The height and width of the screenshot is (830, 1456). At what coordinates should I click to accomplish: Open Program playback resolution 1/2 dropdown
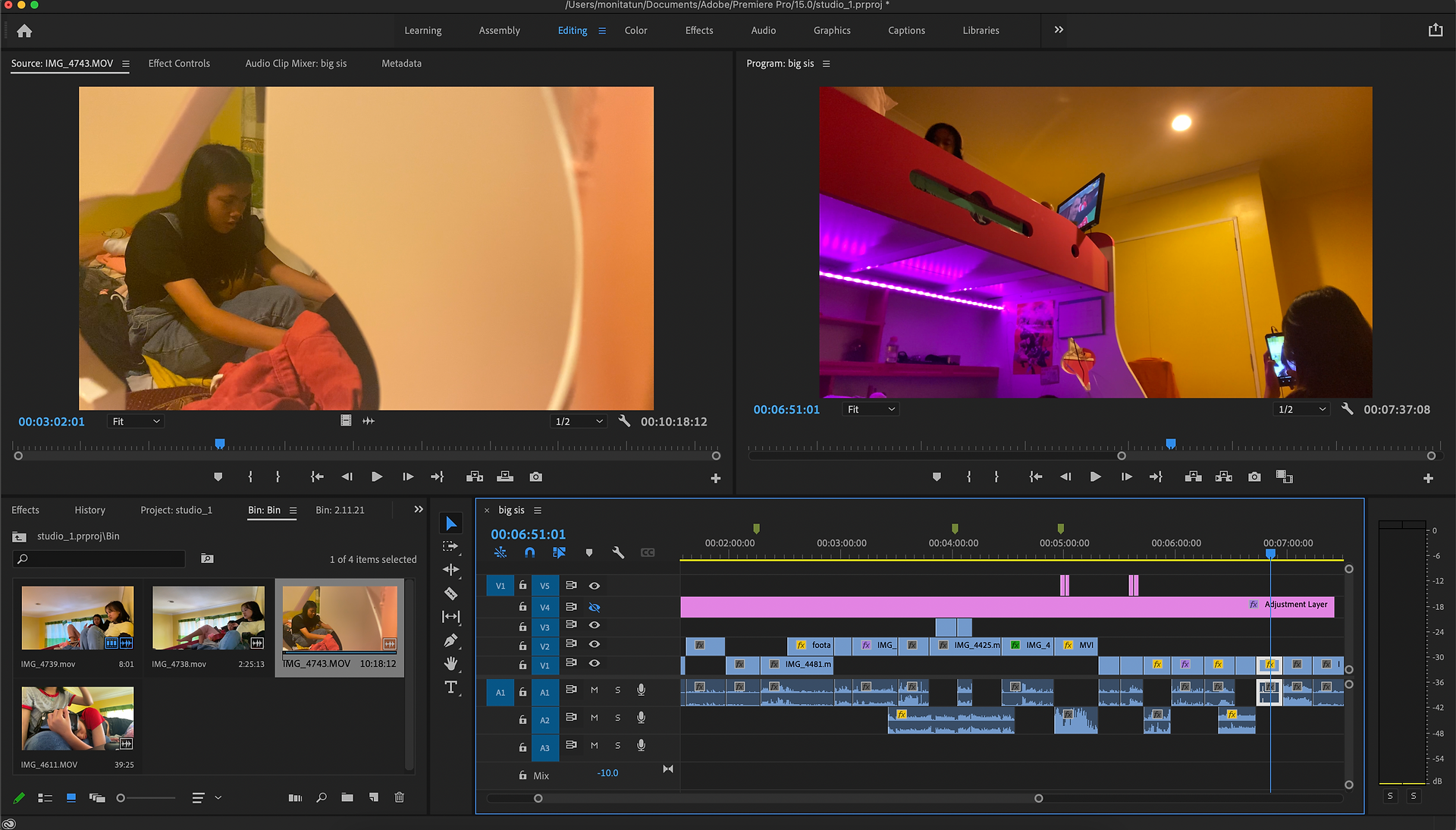click(x=1302, y=409)
